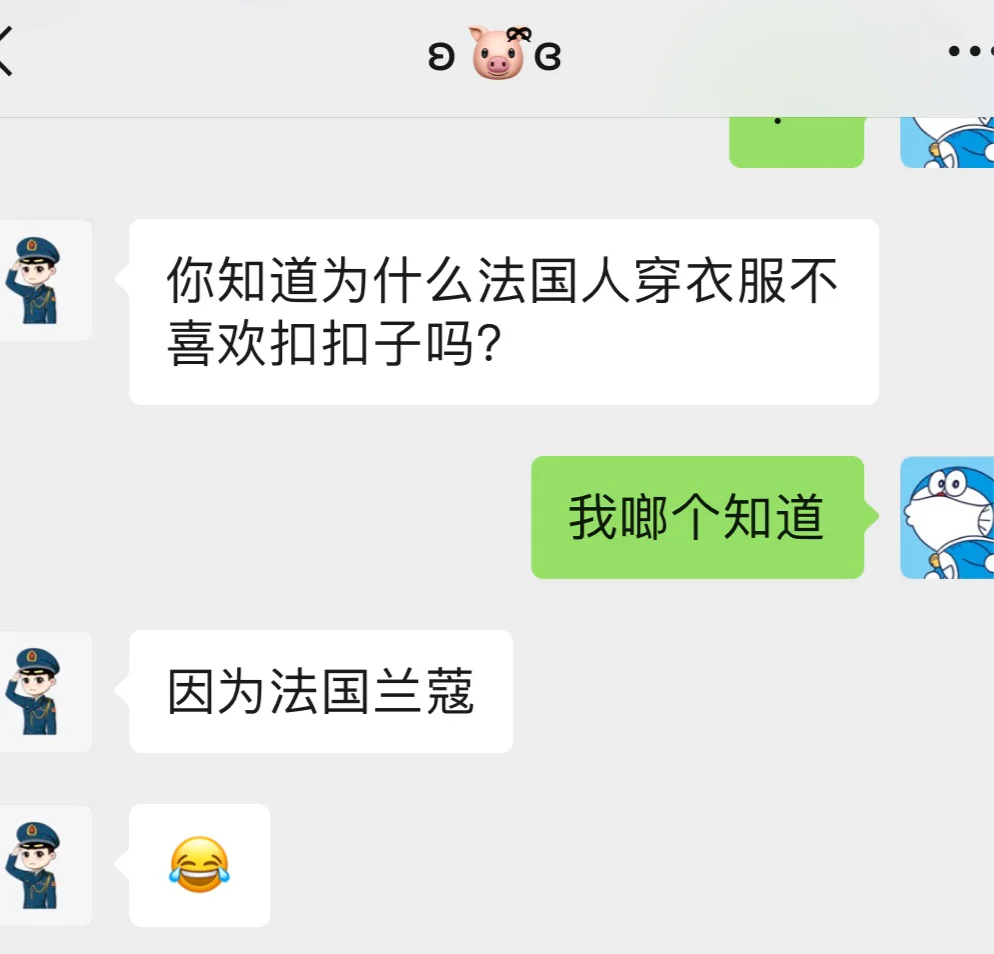
Task: Tap the right ϵ symbol in chat title
Action: [x=548, y=56]
